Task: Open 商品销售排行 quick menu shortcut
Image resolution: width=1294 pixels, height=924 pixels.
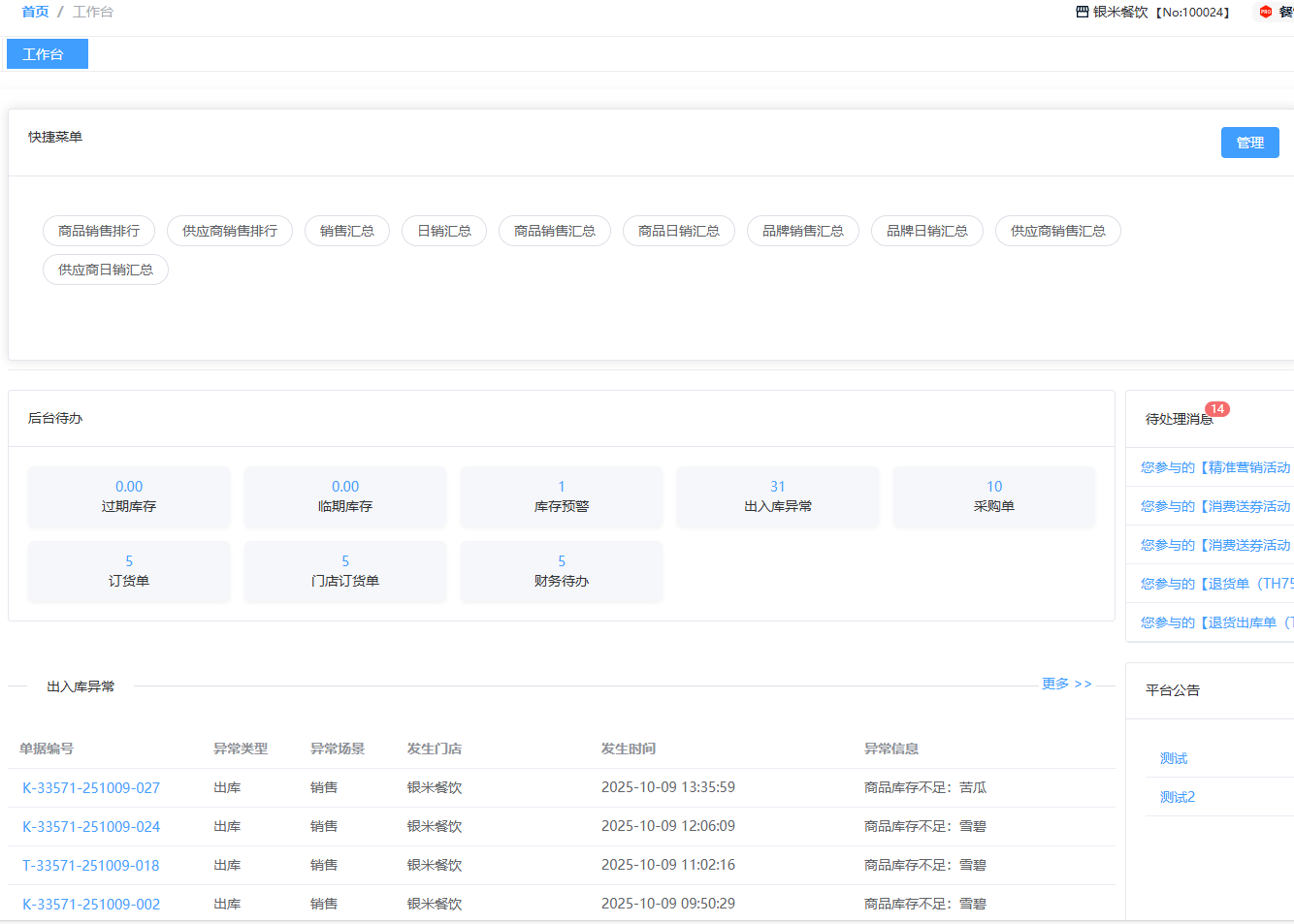Action: [x=99, y=231]
